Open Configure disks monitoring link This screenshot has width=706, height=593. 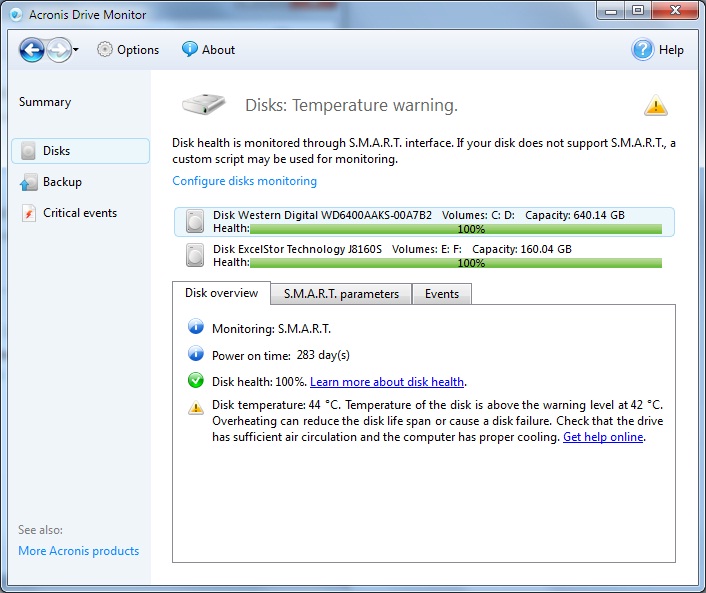[x=244, y=181]
